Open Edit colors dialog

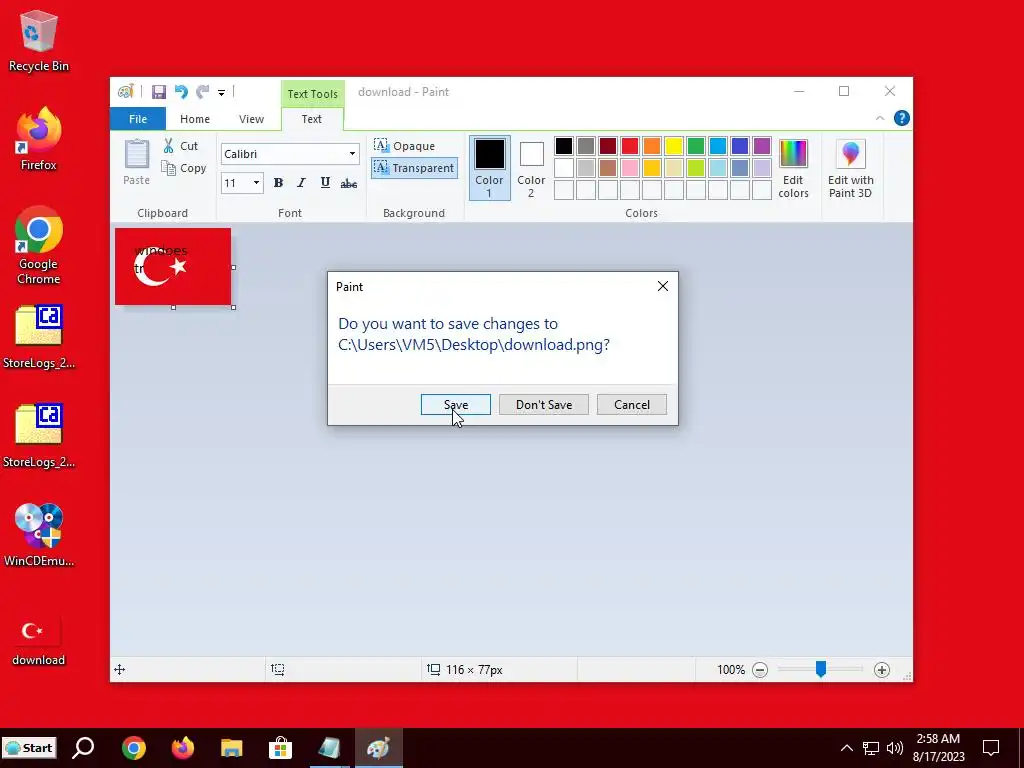click(793, 168)
